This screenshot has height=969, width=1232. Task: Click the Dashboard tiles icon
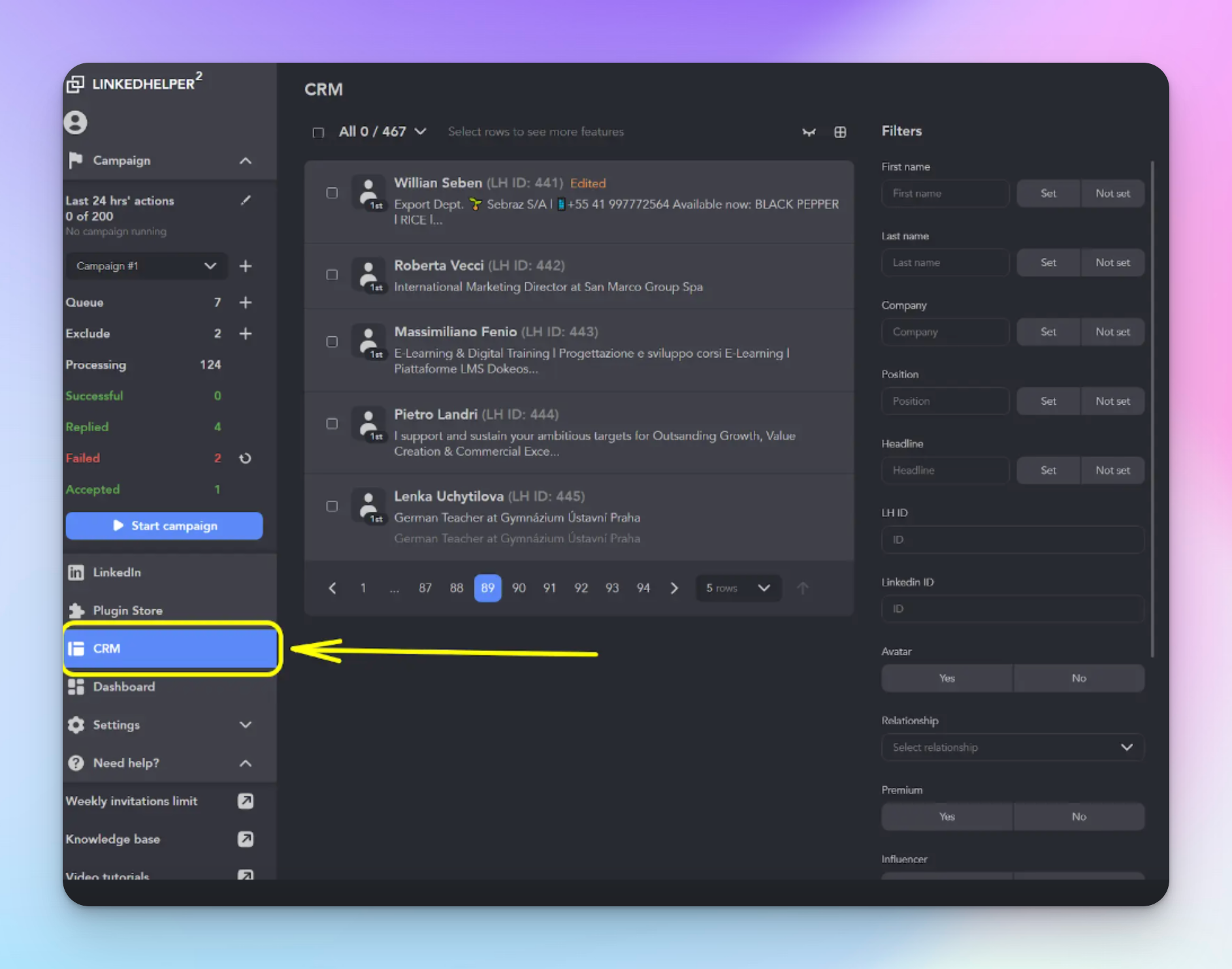tap(76, 687)
